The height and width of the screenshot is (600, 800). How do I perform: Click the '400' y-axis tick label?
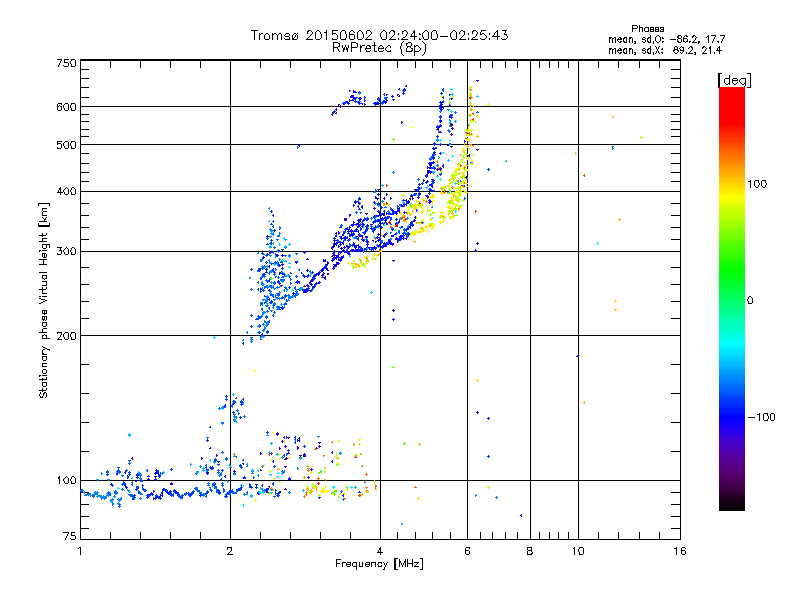coord(67,191)
